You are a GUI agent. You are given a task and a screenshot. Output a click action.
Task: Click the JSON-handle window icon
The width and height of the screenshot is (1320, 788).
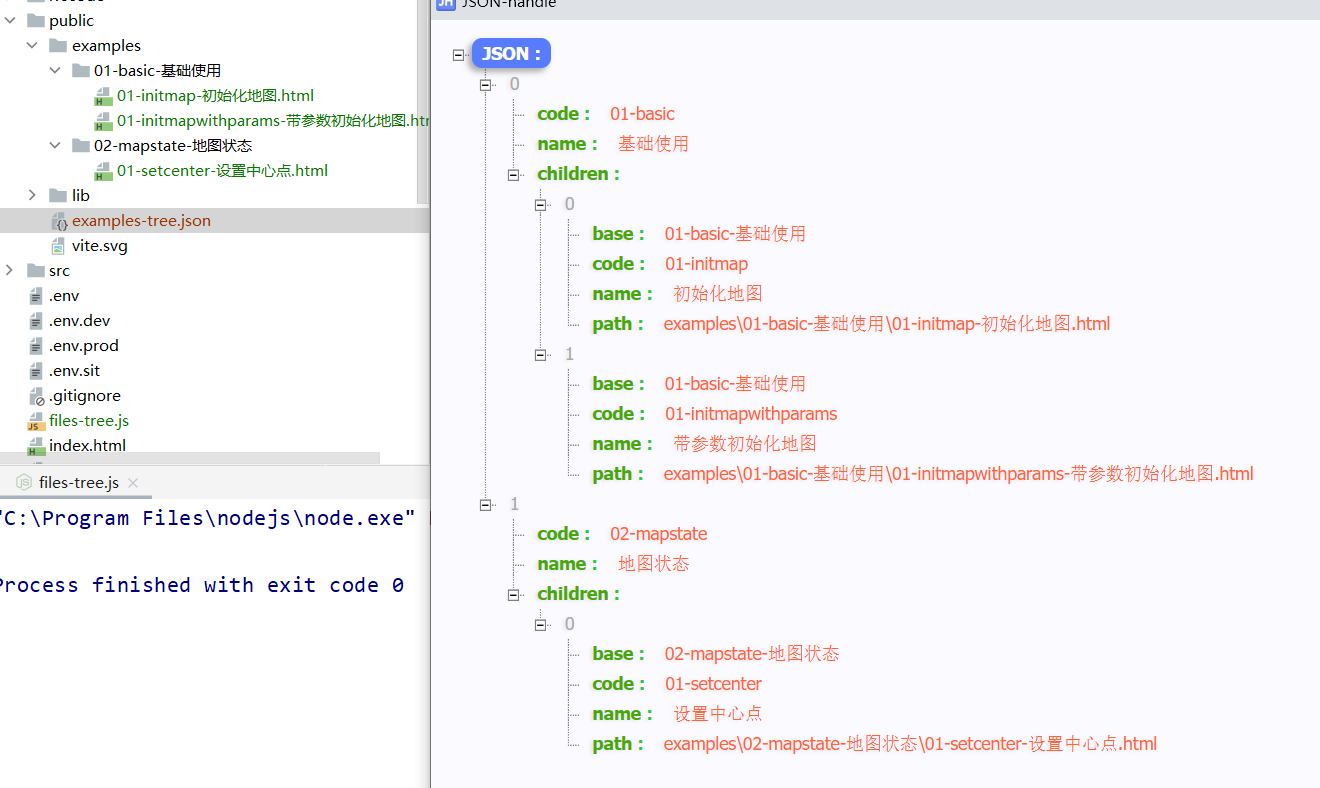pos(445,3)
